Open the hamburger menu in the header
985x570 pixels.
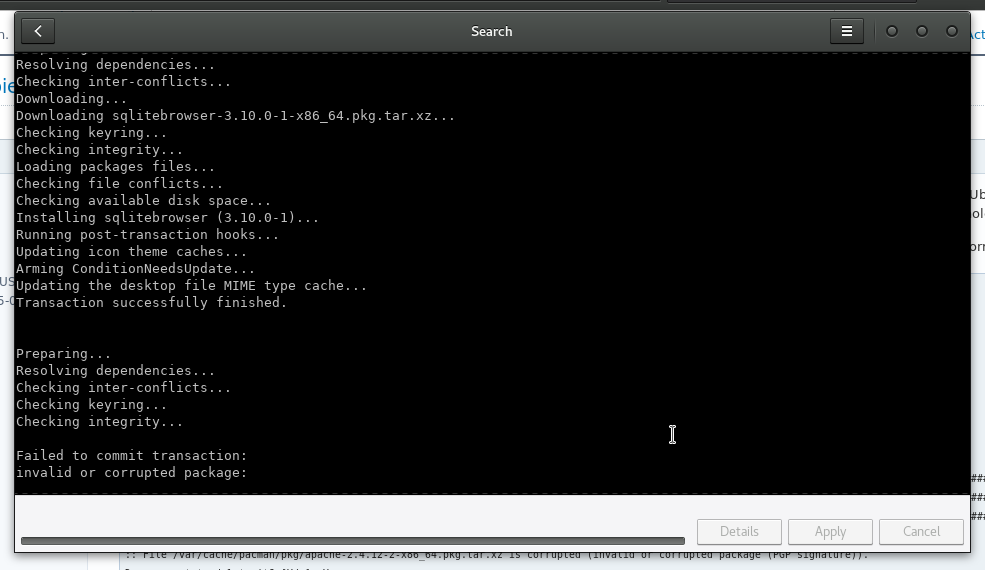coord(846,31)
